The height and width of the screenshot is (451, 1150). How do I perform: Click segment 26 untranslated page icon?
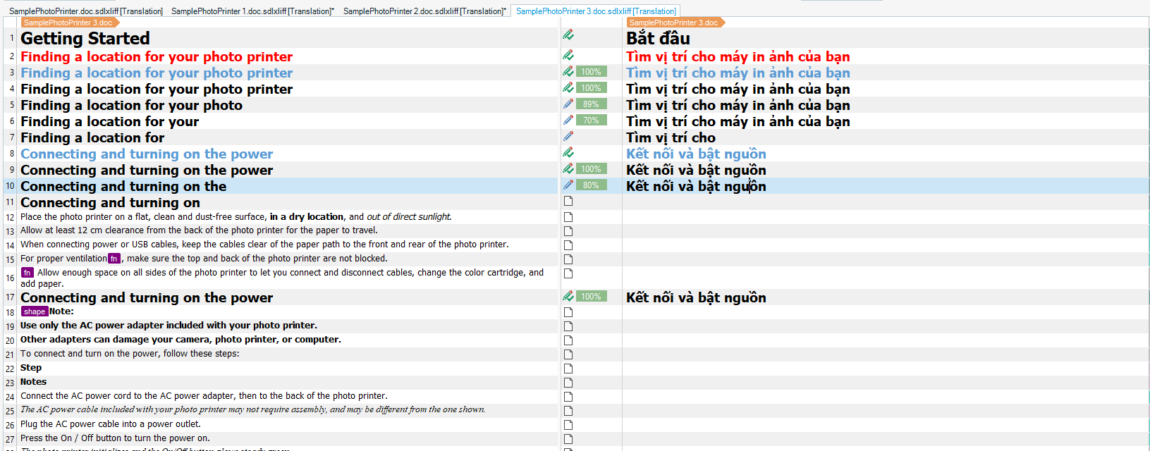[x=568, y=425]
